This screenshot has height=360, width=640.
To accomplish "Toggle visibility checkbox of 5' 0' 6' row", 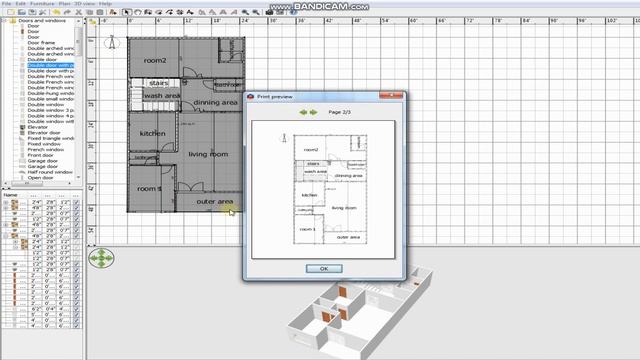I will click(76, 315).
